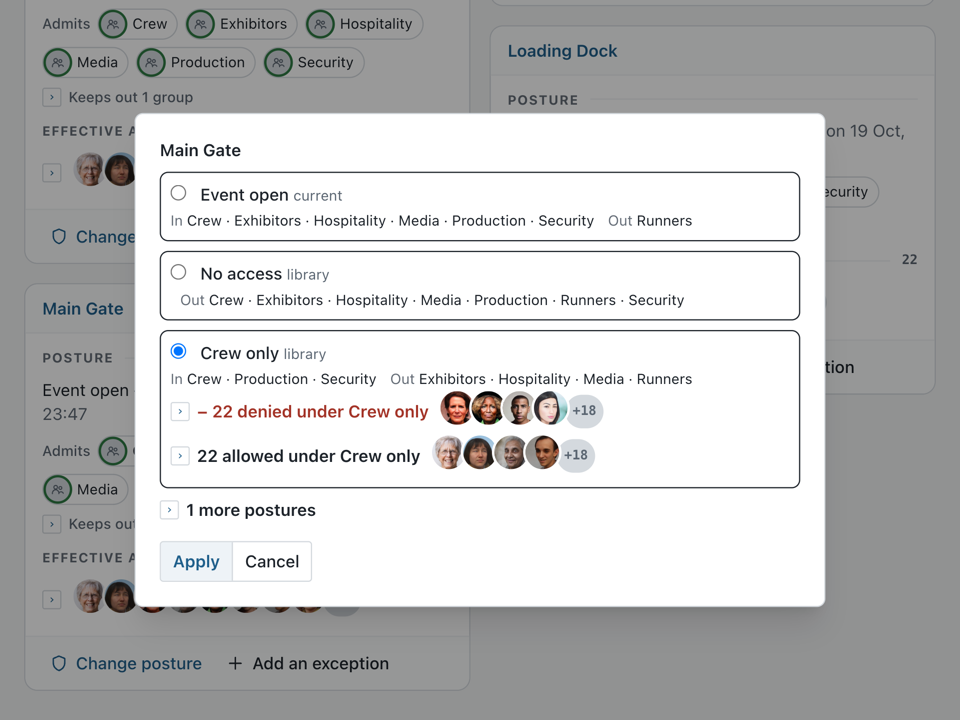
Task: Click the +18 badge in the allowed row
Action: click(576, 455)
